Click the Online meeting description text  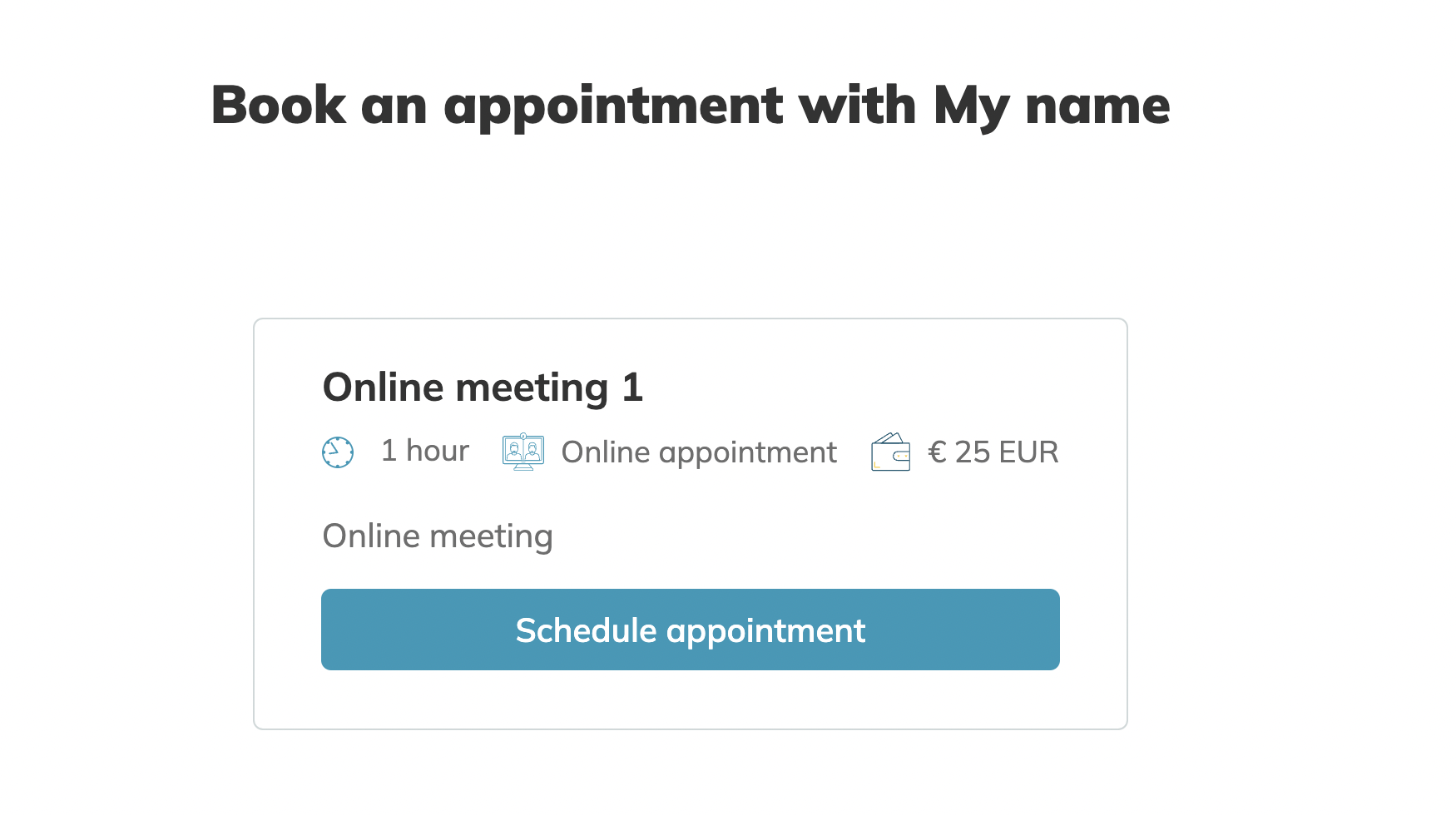coord(438,536)
